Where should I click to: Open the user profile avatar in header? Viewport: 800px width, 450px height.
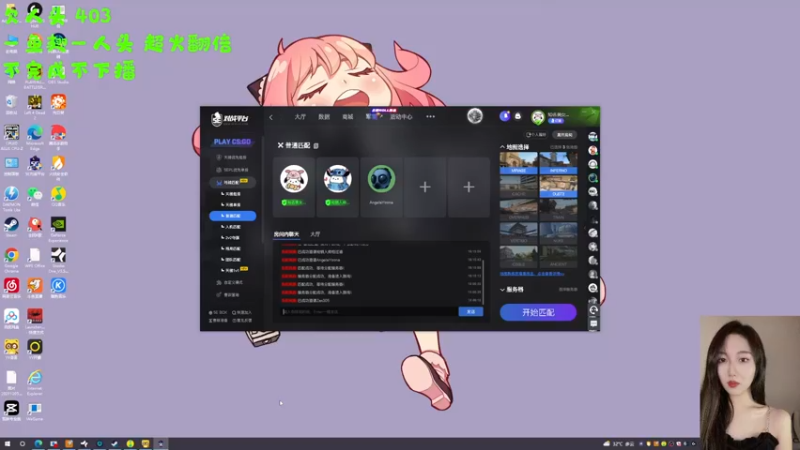538,117
